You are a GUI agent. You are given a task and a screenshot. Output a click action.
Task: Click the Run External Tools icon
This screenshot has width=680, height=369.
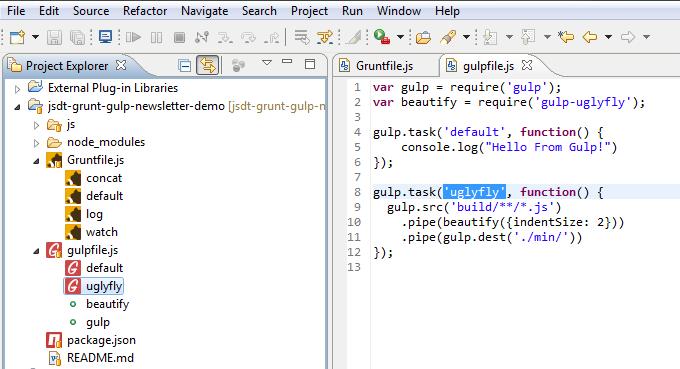(382, 37)
